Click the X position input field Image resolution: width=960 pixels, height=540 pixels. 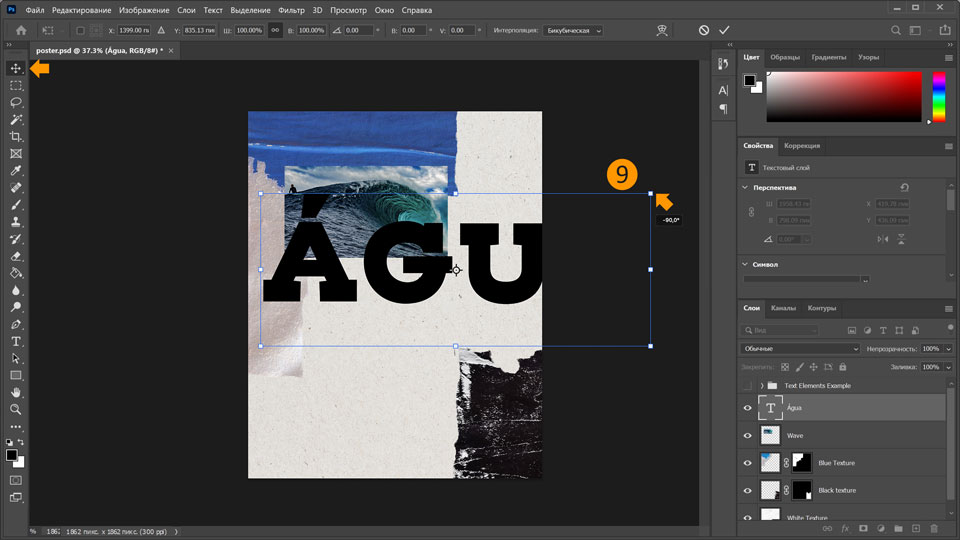(x=133, y=30)
